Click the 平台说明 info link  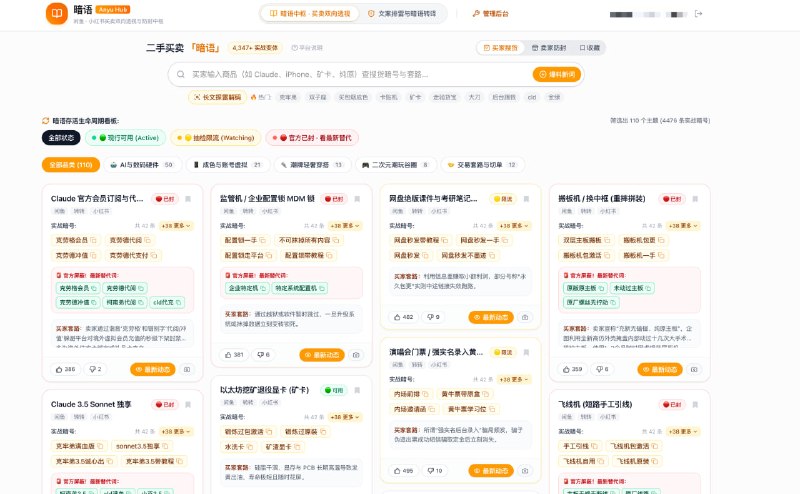tap(307, 48)
